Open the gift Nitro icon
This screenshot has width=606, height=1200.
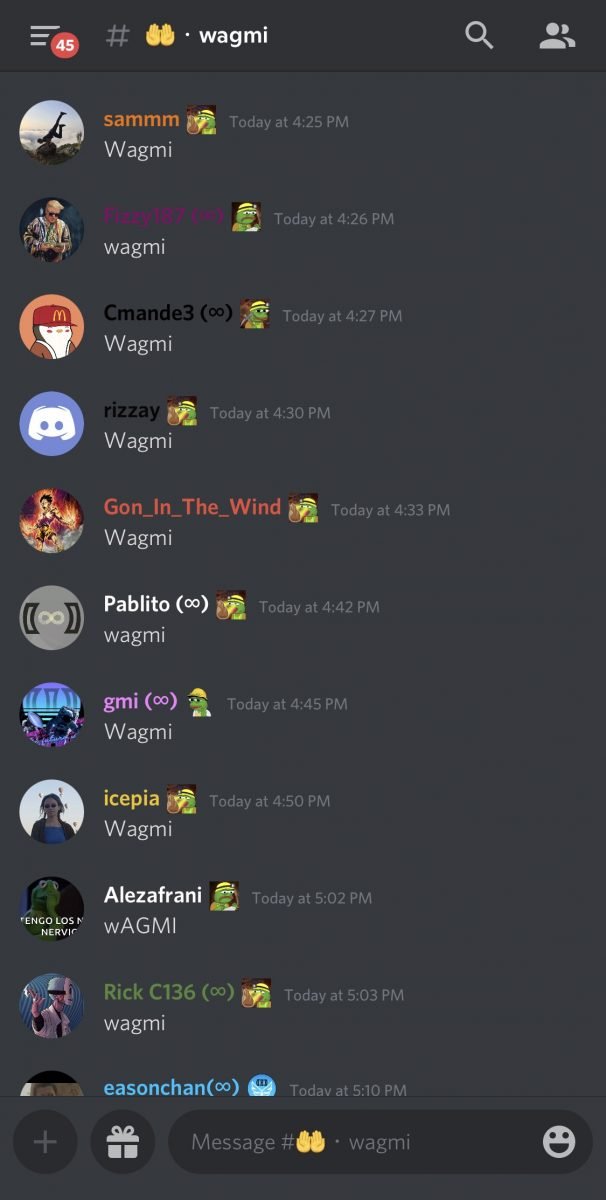click(x=123, y=1142)
